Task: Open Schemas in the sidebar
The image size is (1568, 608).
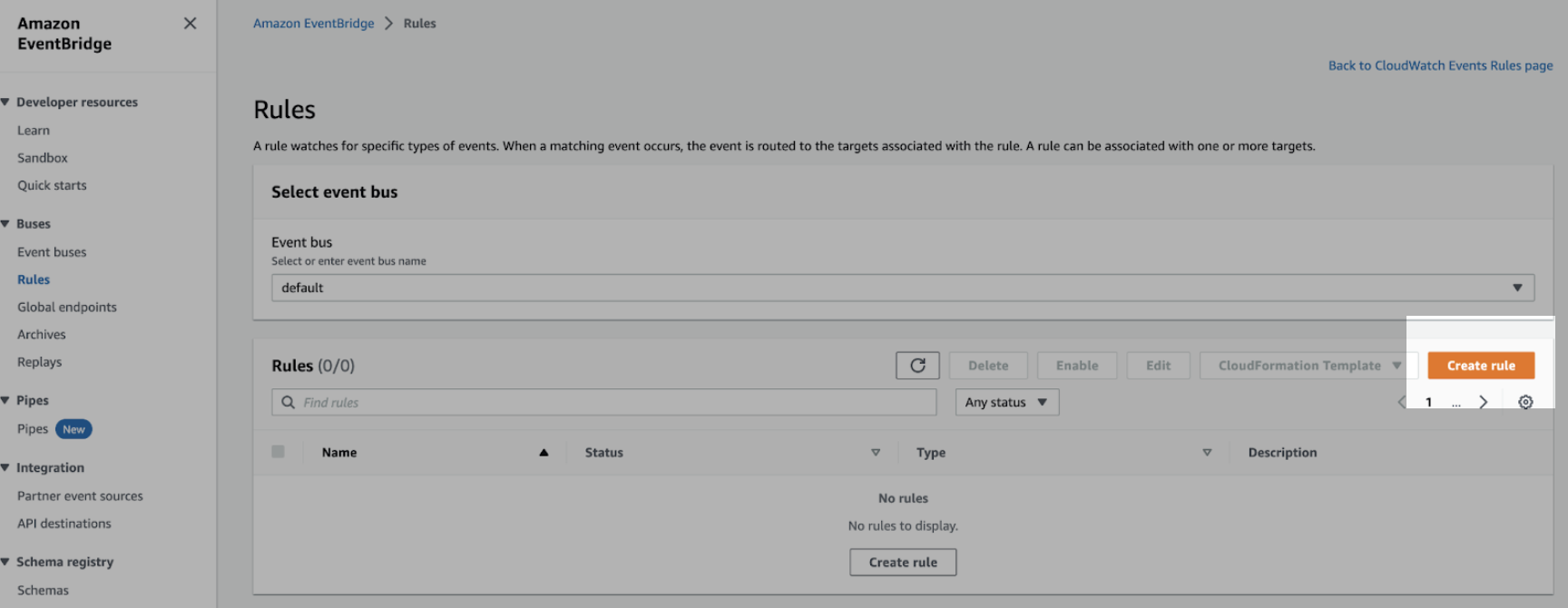Action: pos(43,590)
